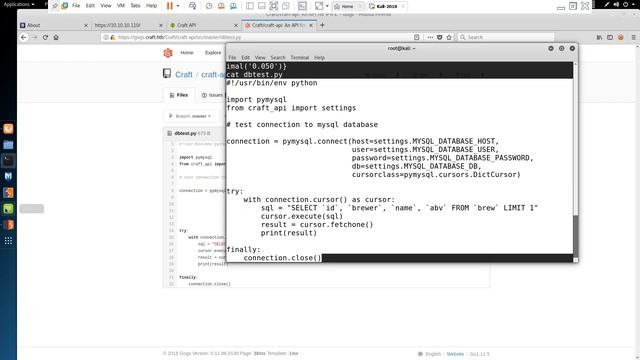Launch Metasploit from the dock

(x=8, y=176)
